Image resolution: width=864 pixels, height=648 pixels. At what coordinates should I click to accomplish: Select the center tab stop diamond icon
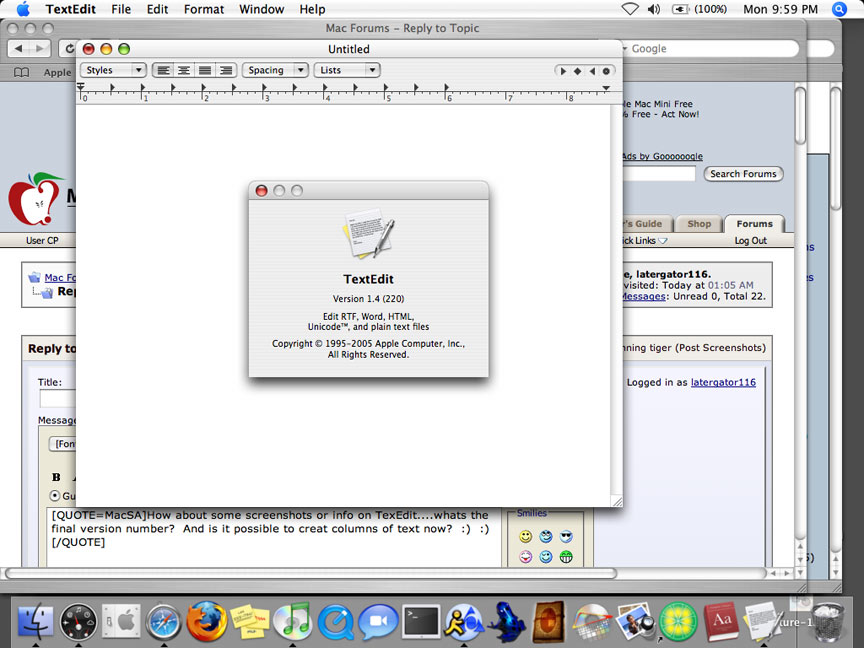(577, 71)
